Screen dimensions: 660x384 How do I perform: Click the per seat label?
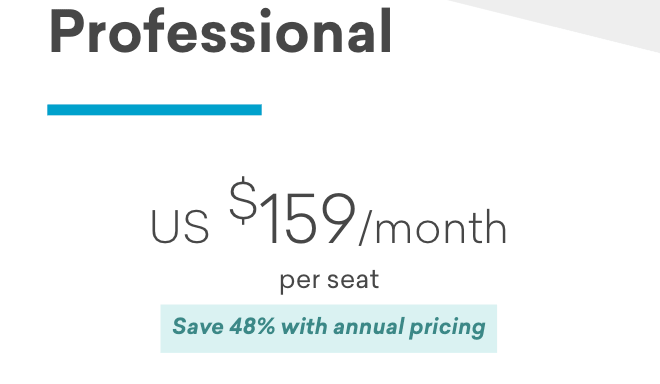[x=330, y=280]
